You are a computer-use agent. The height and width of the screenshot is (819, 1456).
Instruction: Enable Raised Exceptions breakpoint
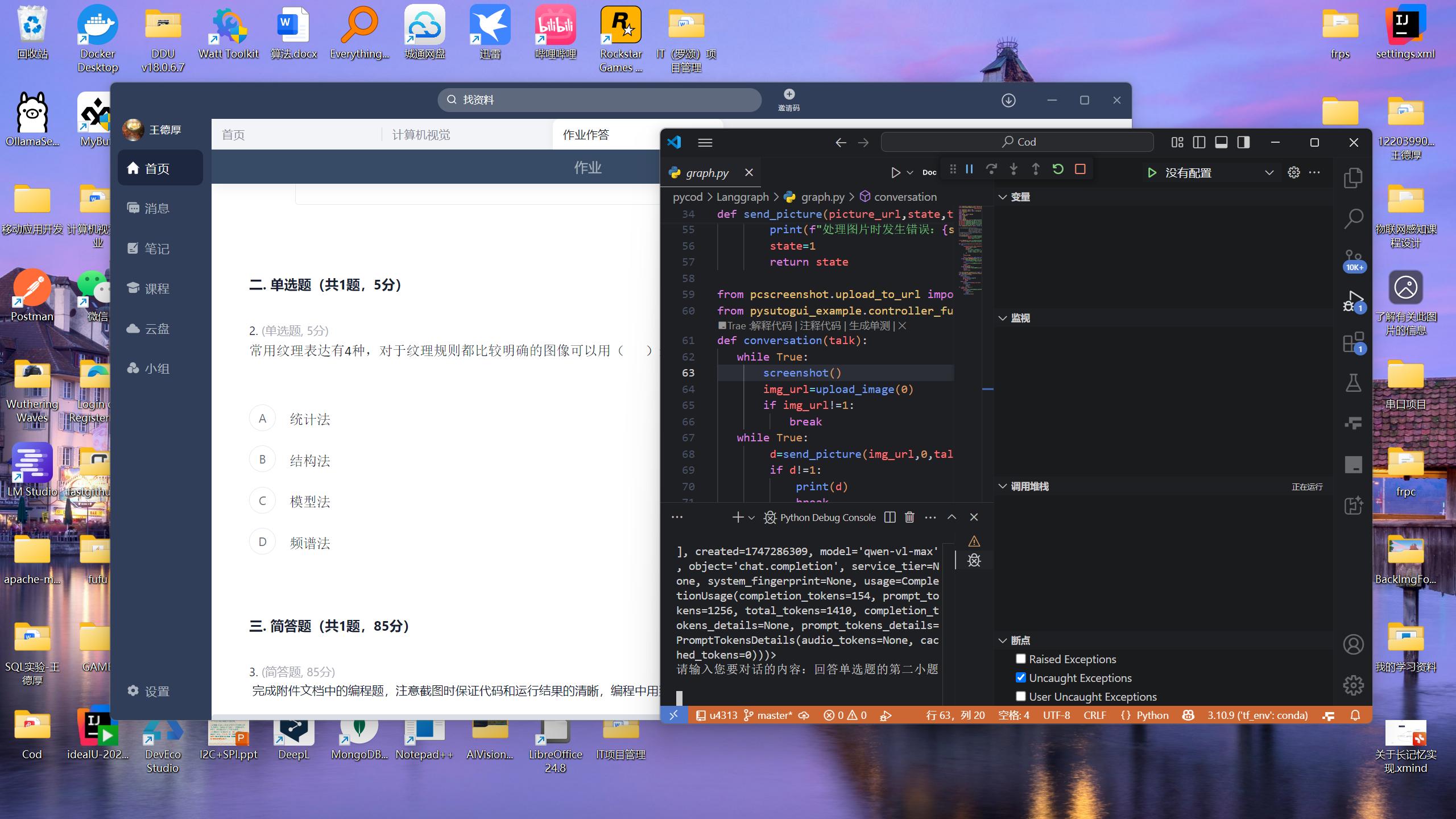pyautogui.click(x=1020, y=659)
